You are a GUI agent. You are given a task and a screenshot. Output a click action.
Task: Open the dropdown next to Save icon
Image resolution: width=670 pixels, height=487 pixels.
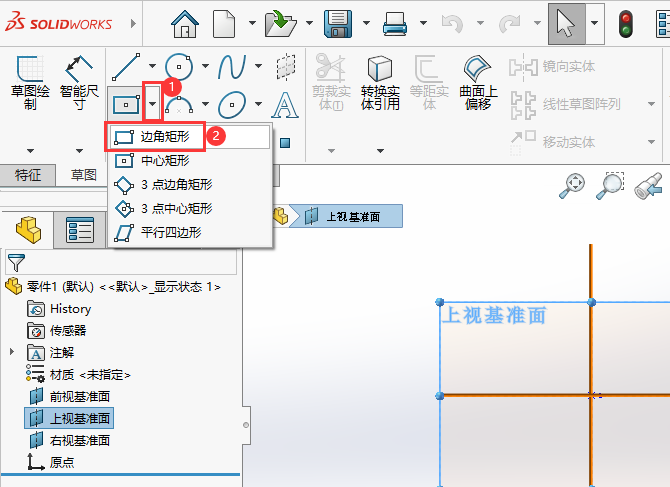point(367,23)
